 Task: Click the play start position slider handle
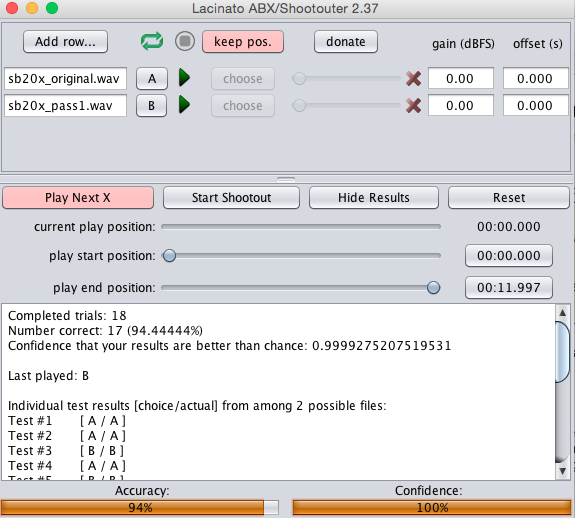pos(169,256)
